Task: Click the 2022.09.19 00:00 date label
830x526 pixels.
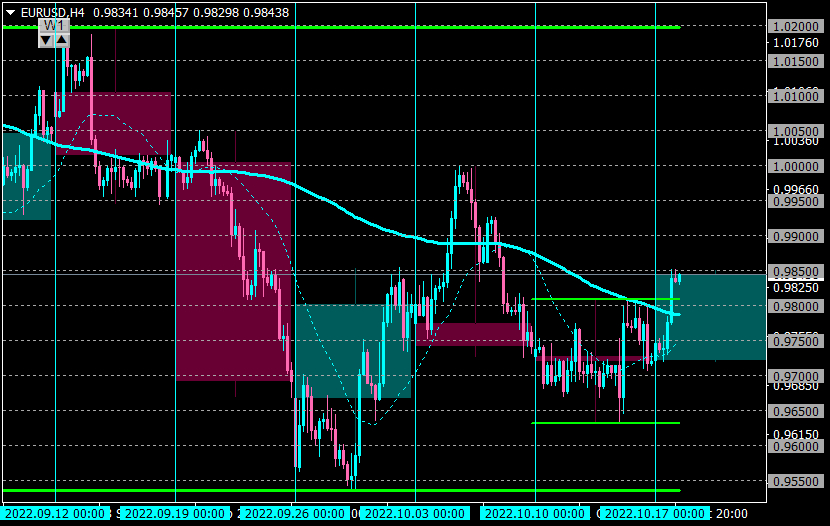Action: (x=175, y=513)
